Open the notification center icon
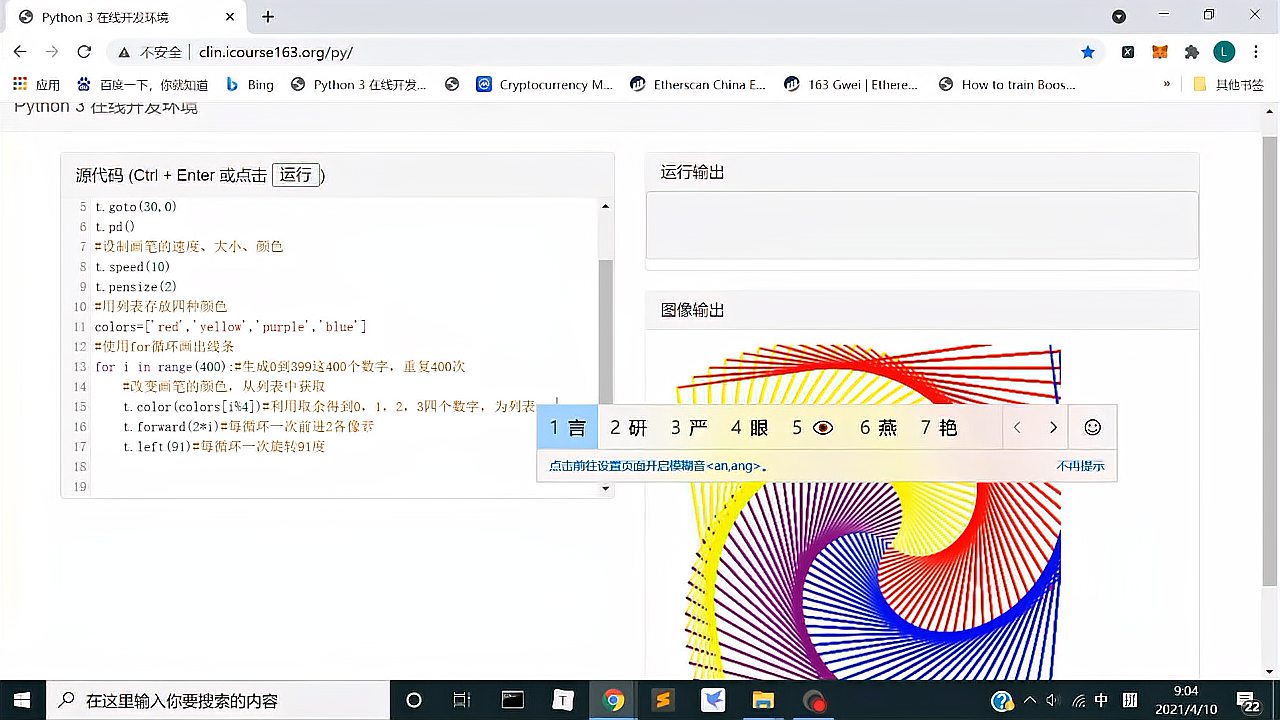1280x720 pixels. pos(1249,700)
